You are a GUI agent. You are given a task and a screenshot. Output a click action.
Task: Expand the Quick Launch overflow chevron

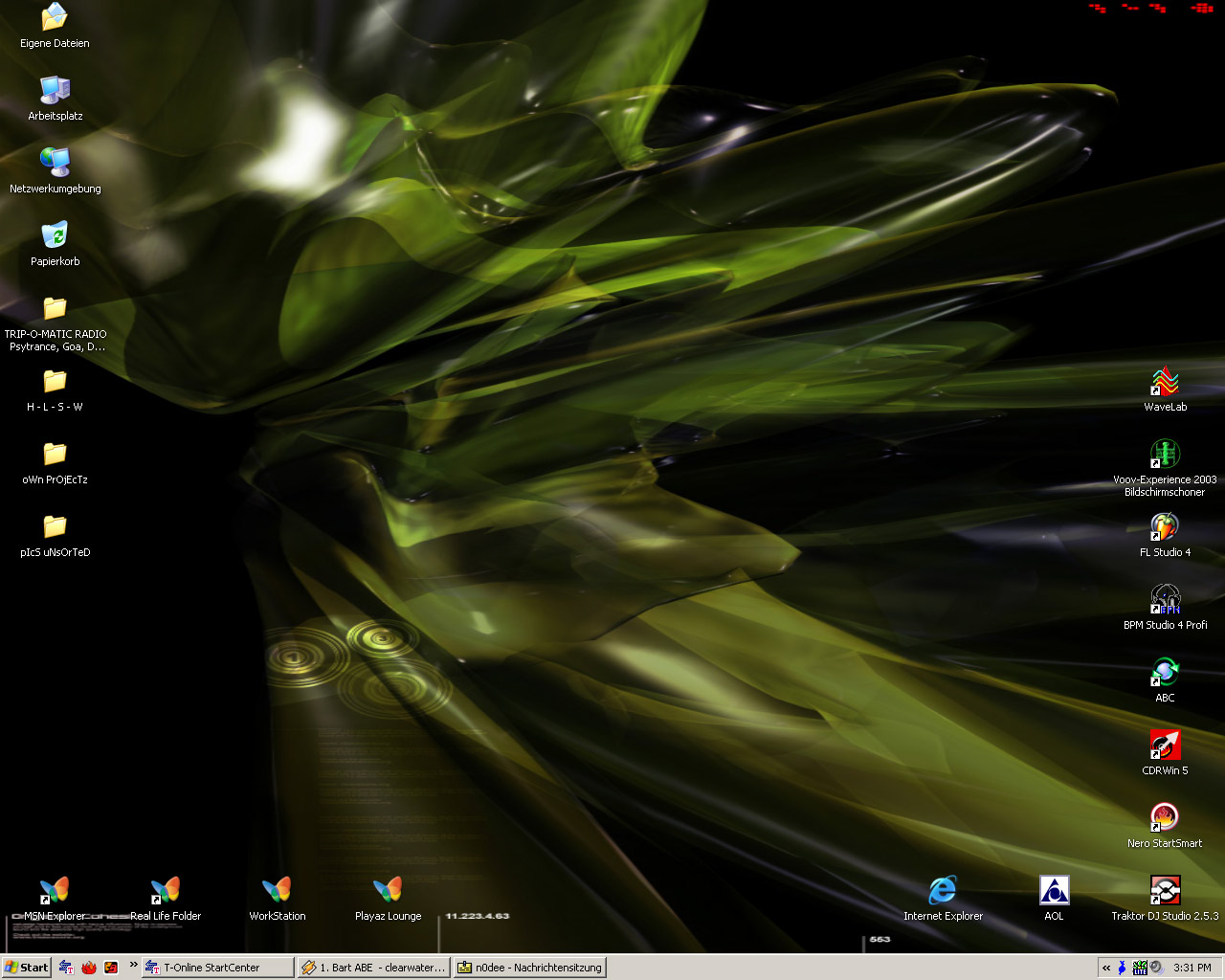click(133, 965)
